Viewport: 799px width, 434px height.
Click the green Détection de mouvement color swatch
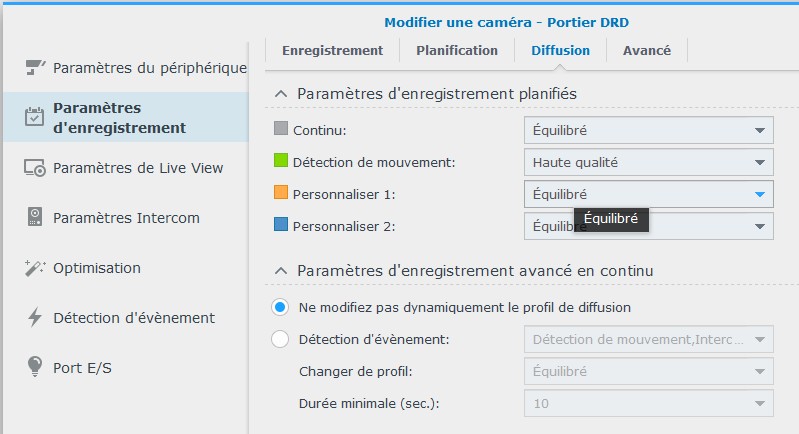click(x=280, y=161)
